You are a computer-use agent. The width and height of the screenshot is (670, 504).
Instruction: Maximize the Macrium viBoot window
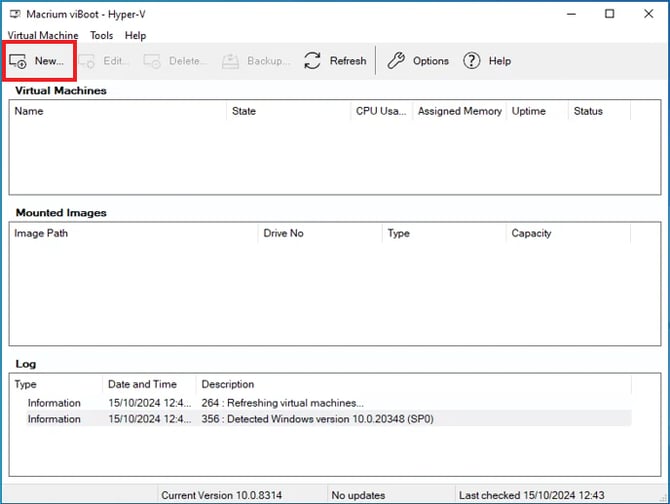pos(610,14)
